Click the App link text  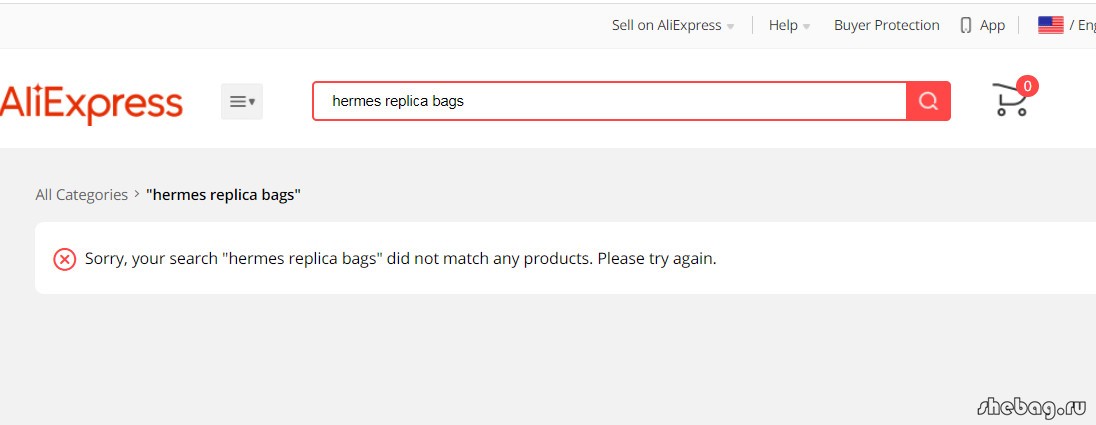pyautogui.click(x=992, y=25)
